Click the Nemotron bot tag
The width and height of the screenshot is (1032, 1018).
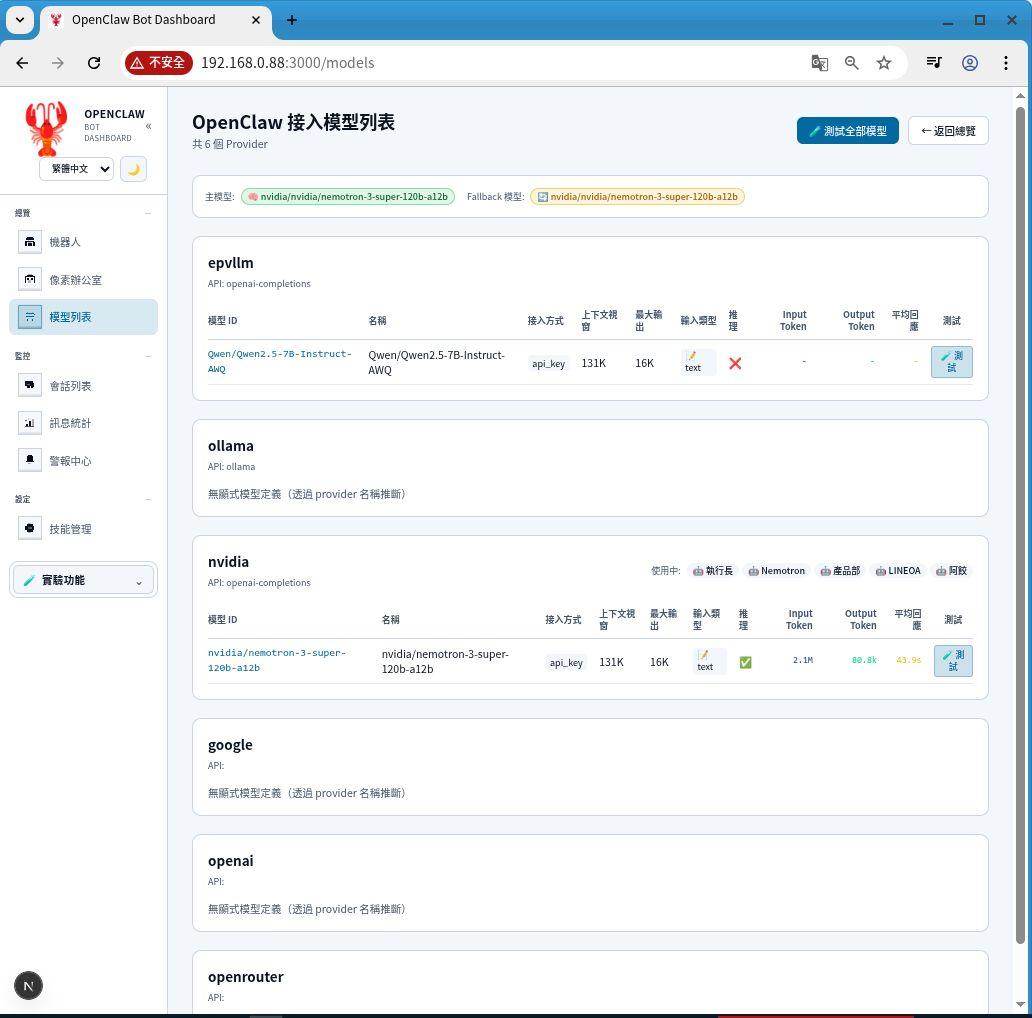[777, 571]
